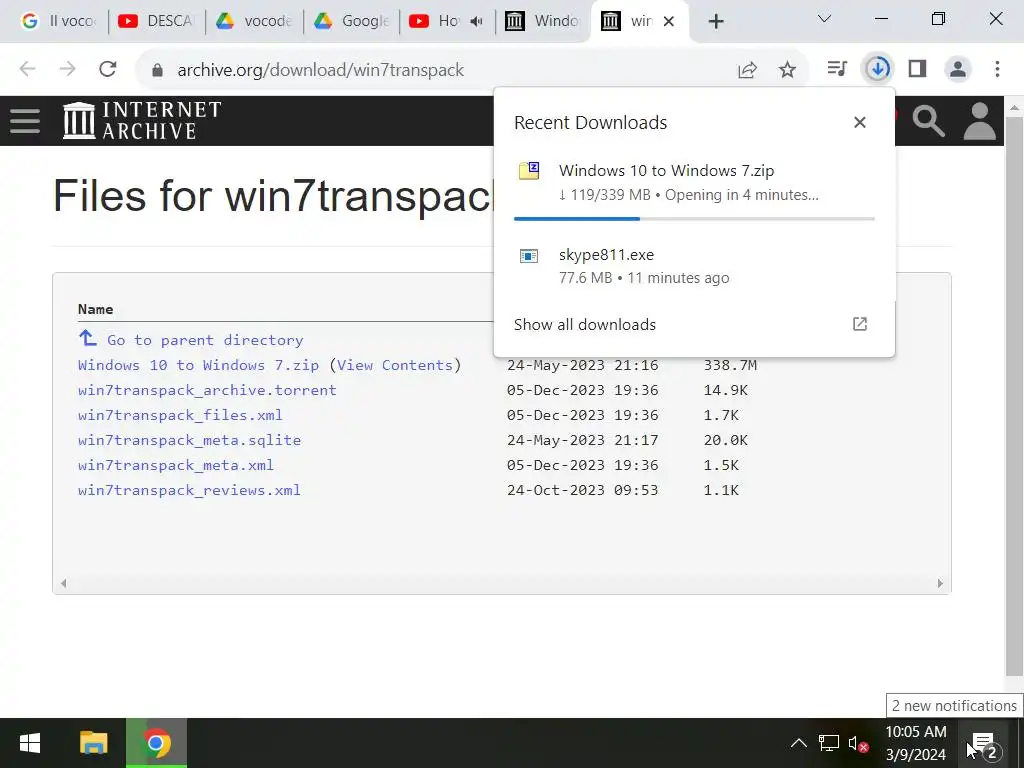Screen dimensions: 1024x768
Task: Click the open-in-new-tab icon beside Show all downloads
Action: tap(860, 324)
